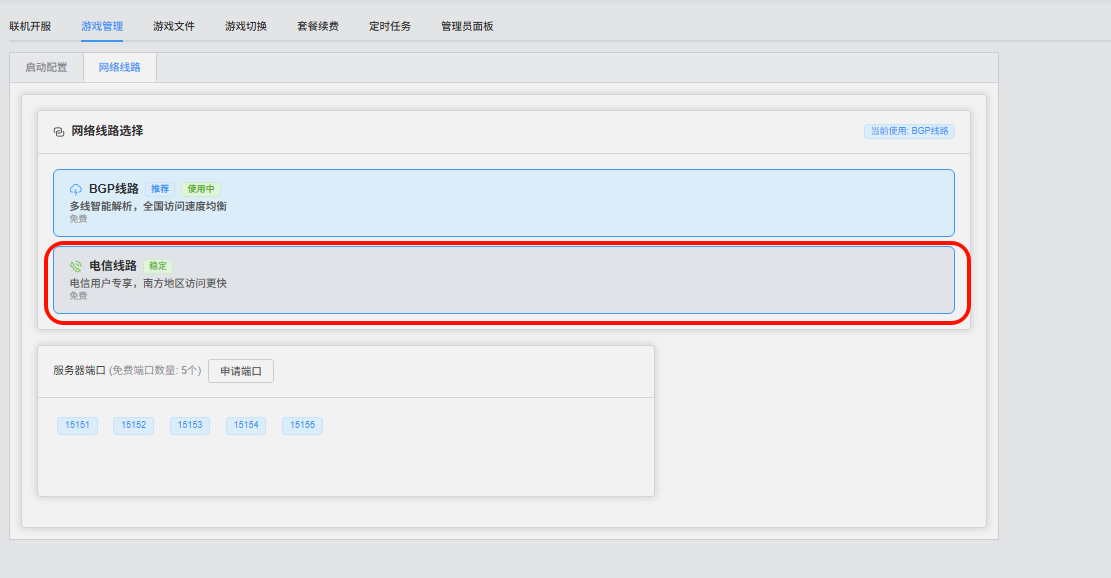Viewport: 1111px width, 578px height.
Task: Click the port tag 15151
Action: click(x=77, y=426)
